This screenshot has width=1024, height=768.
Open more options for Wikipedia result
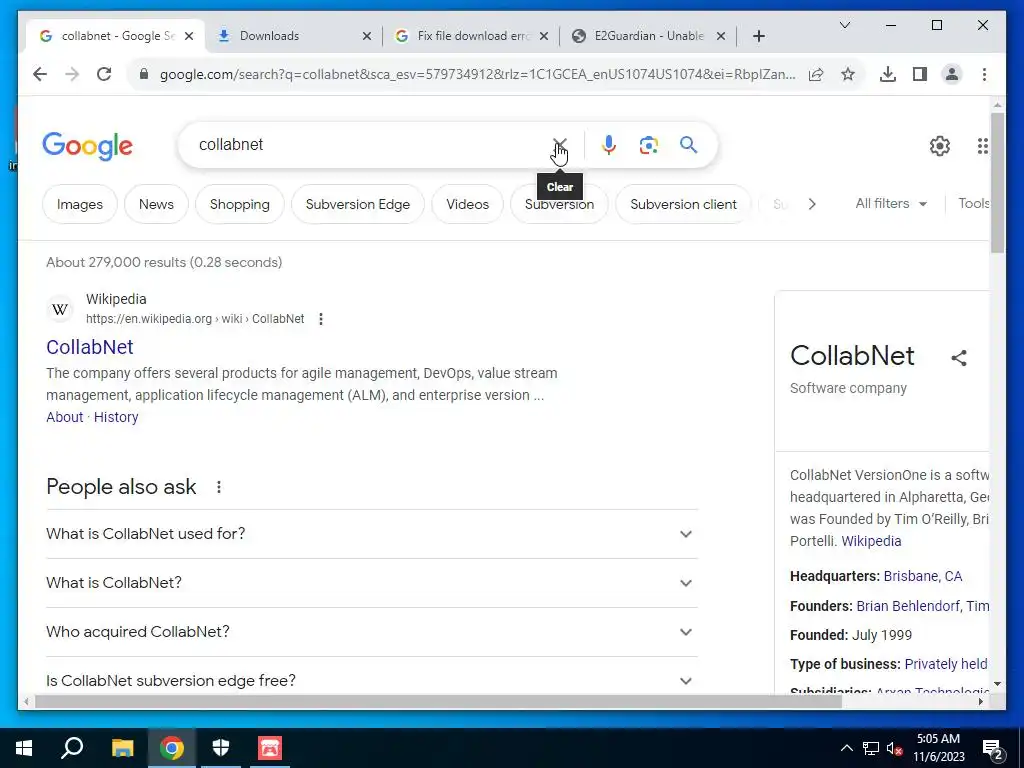(x=321, y=319)
